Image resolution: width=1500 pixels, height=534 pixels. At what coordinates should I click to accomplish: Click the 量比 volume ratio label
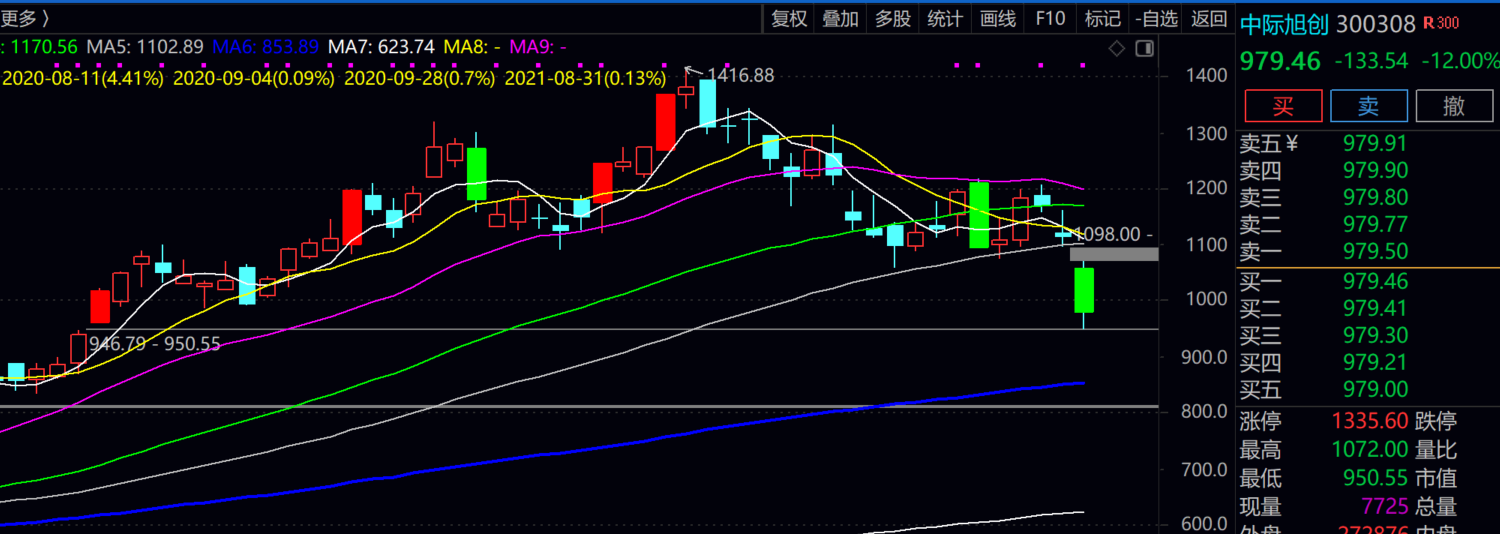pos(1437,451)
